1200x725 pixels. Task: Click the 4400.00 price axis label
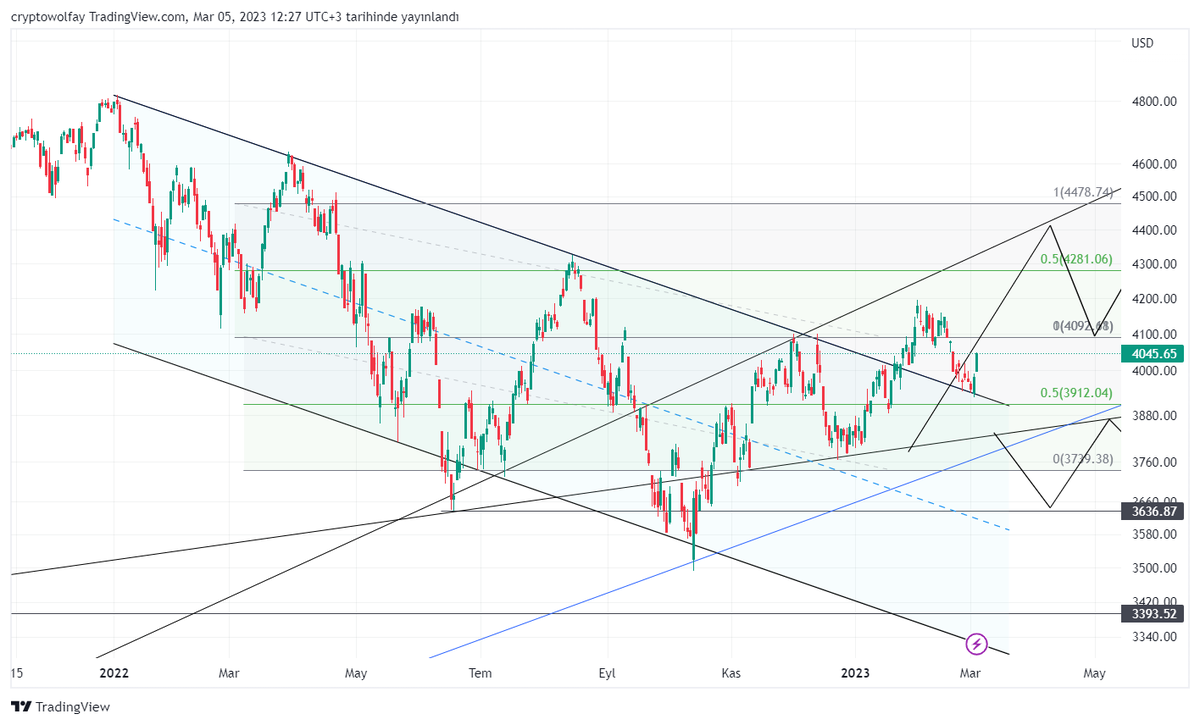(x=1153, y=230)
